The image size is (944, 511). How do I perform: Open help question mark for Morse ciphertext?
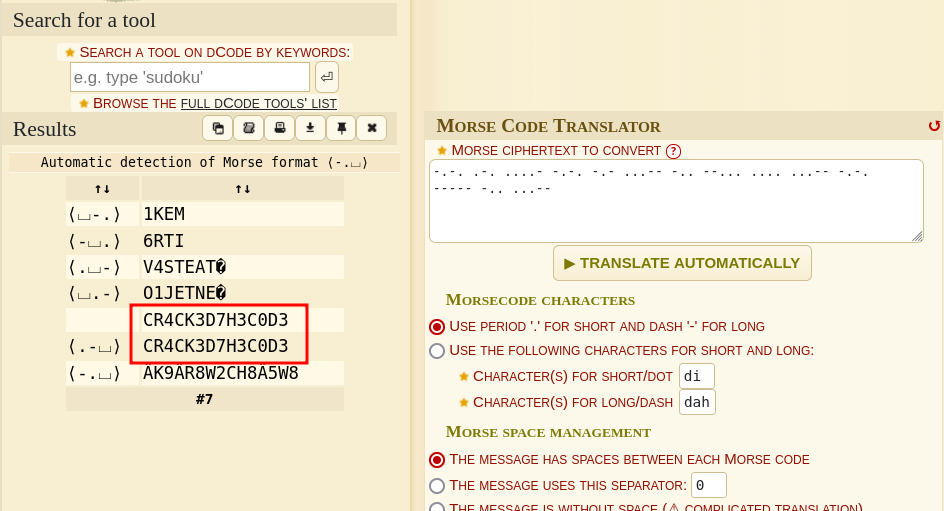pos(673,151)
